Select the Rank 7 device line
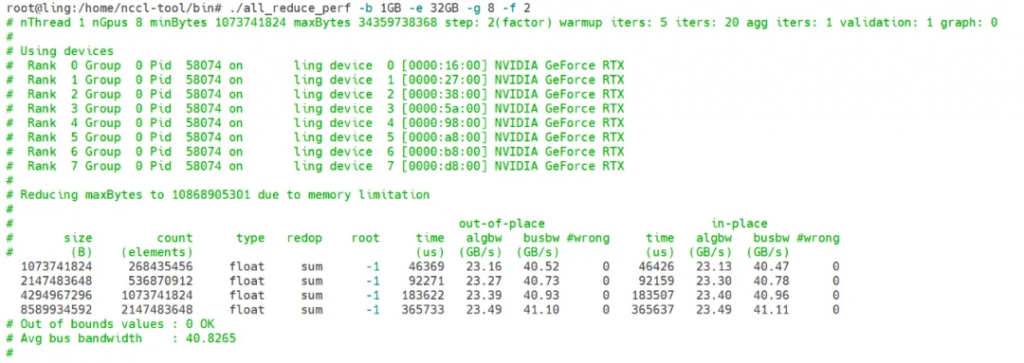 click(x=315, y=166)
